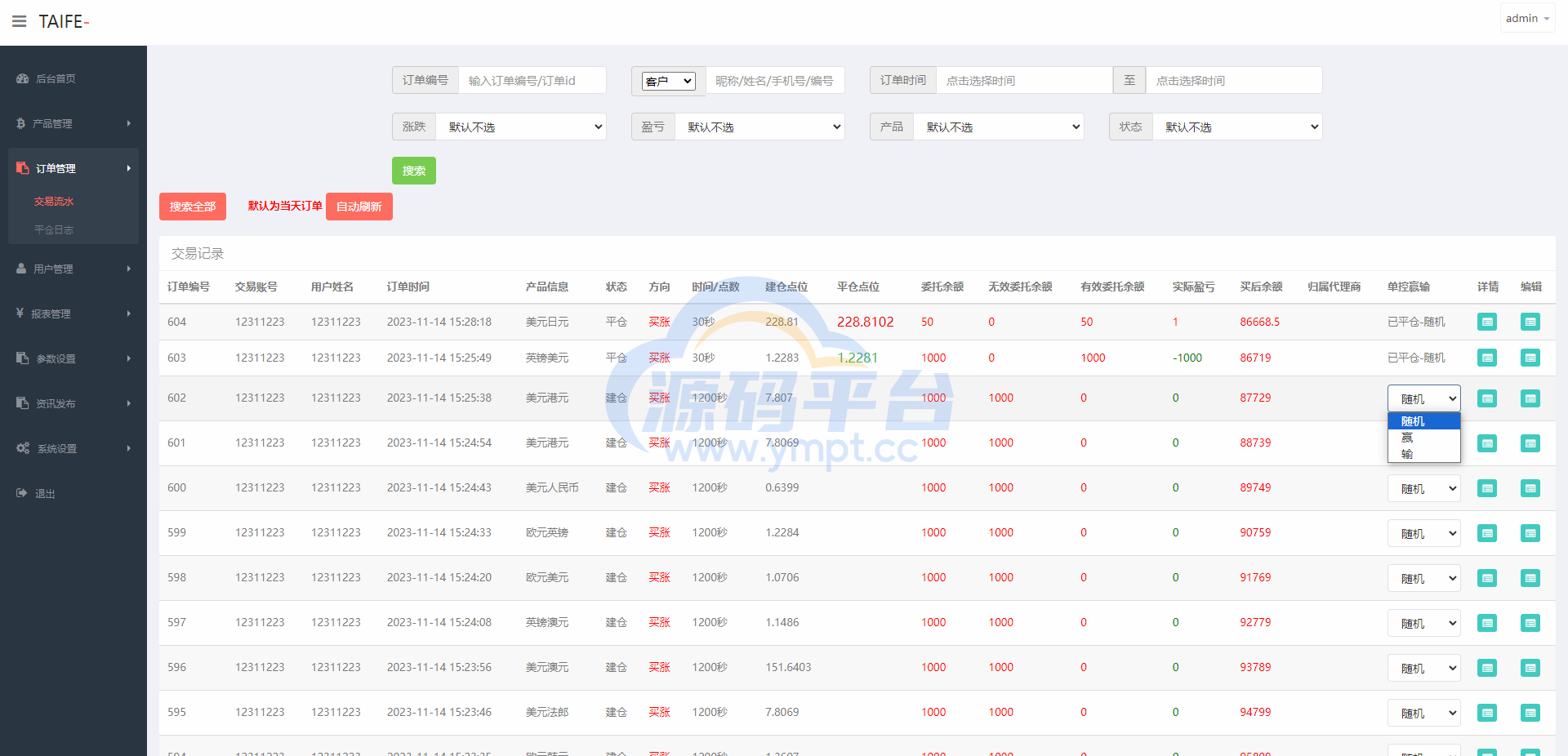1568x756 pixels.
Task: Click the green 搜索 button
Action: [x=414, y=171]
